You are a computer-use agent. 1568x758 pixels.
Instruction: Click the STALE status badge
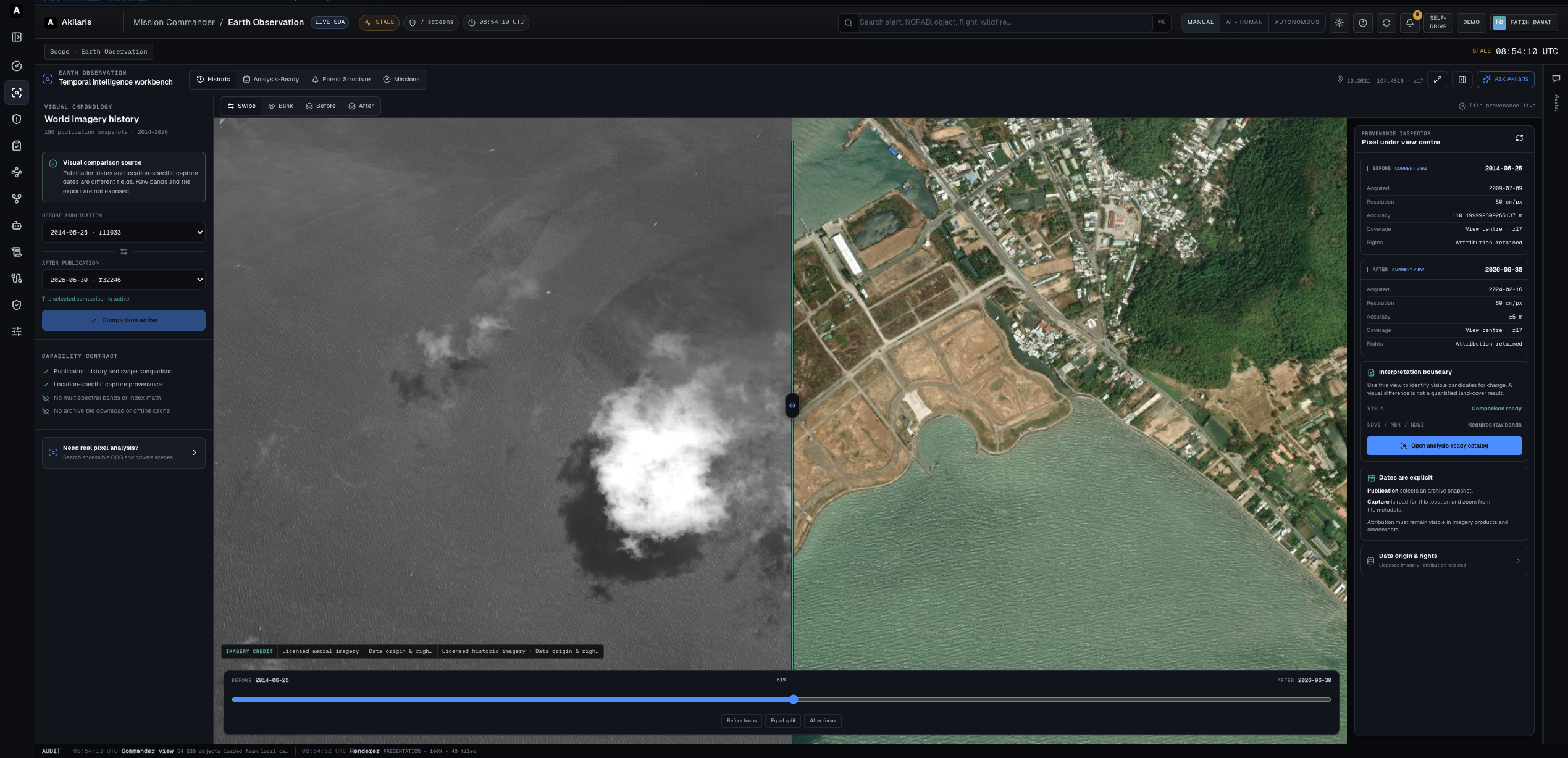379,22
